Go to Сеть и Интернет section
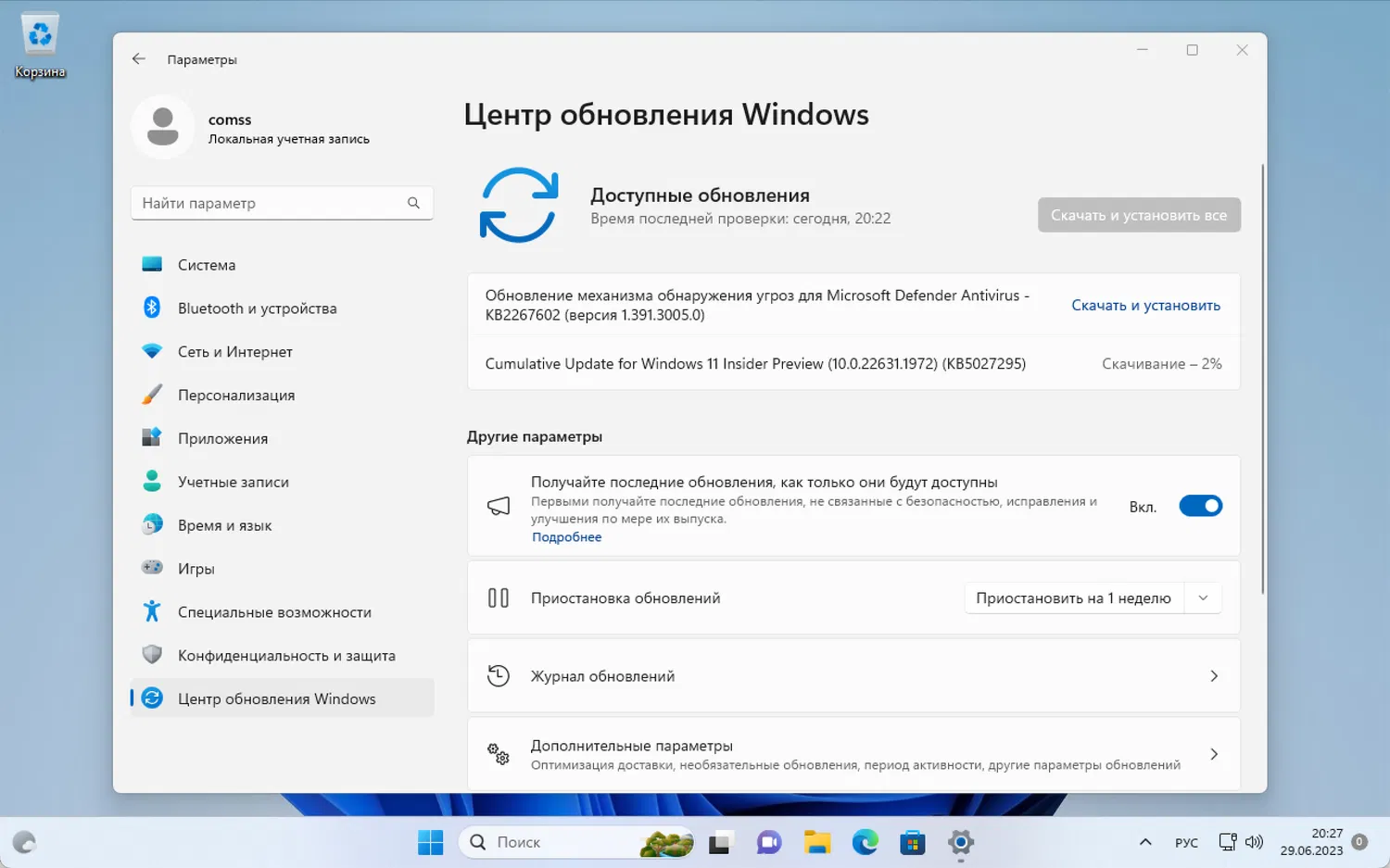Viewport: 1390px width, 868px height. (x=282, y=352)
